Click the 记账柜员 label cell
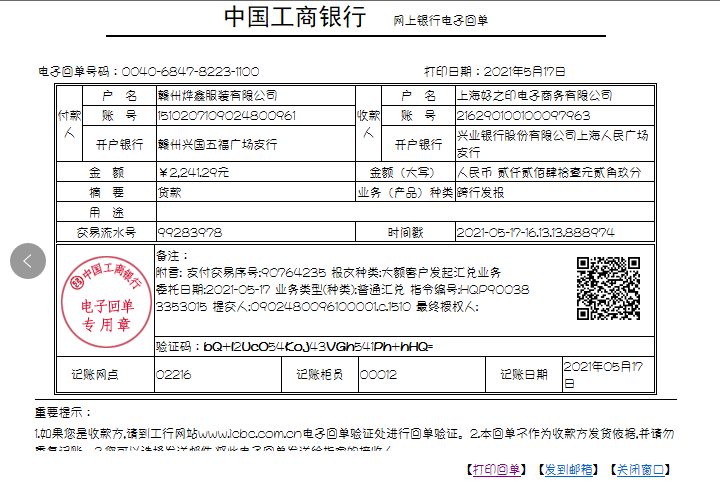The width and height of the screenshot is (720, 482). pos(320,375)
